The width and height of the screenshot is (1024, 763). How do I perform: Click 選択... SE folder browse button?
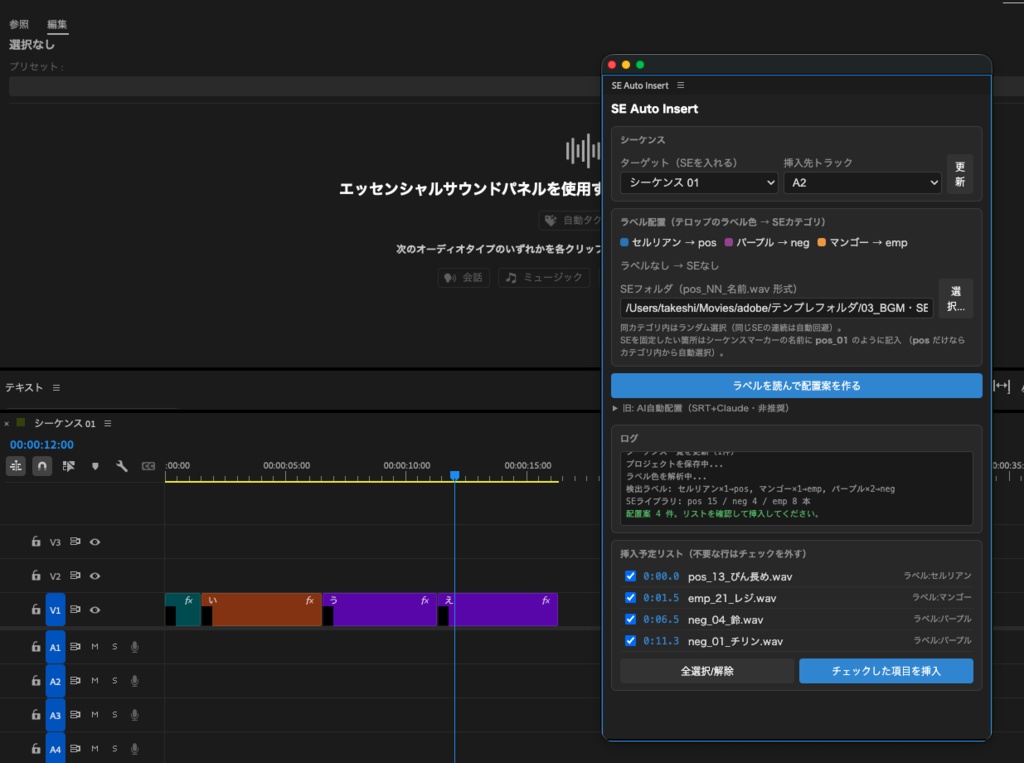pyautogui.click(x=956, y=299)
